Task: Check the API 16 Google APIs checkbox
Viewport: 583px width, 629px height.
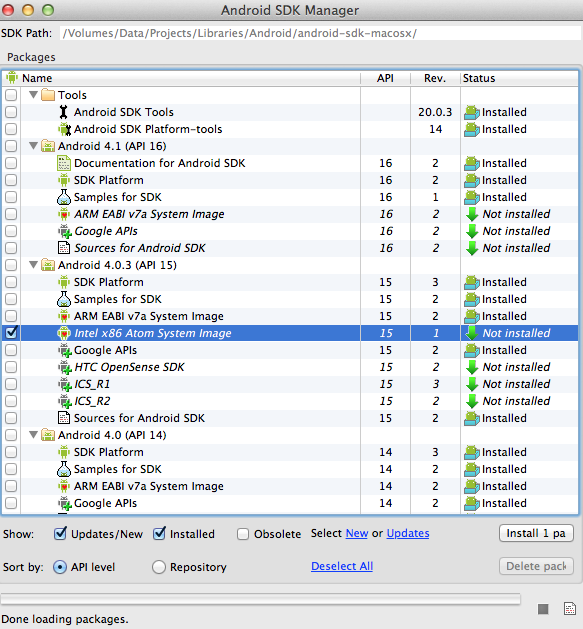Action: pos(11,231)
